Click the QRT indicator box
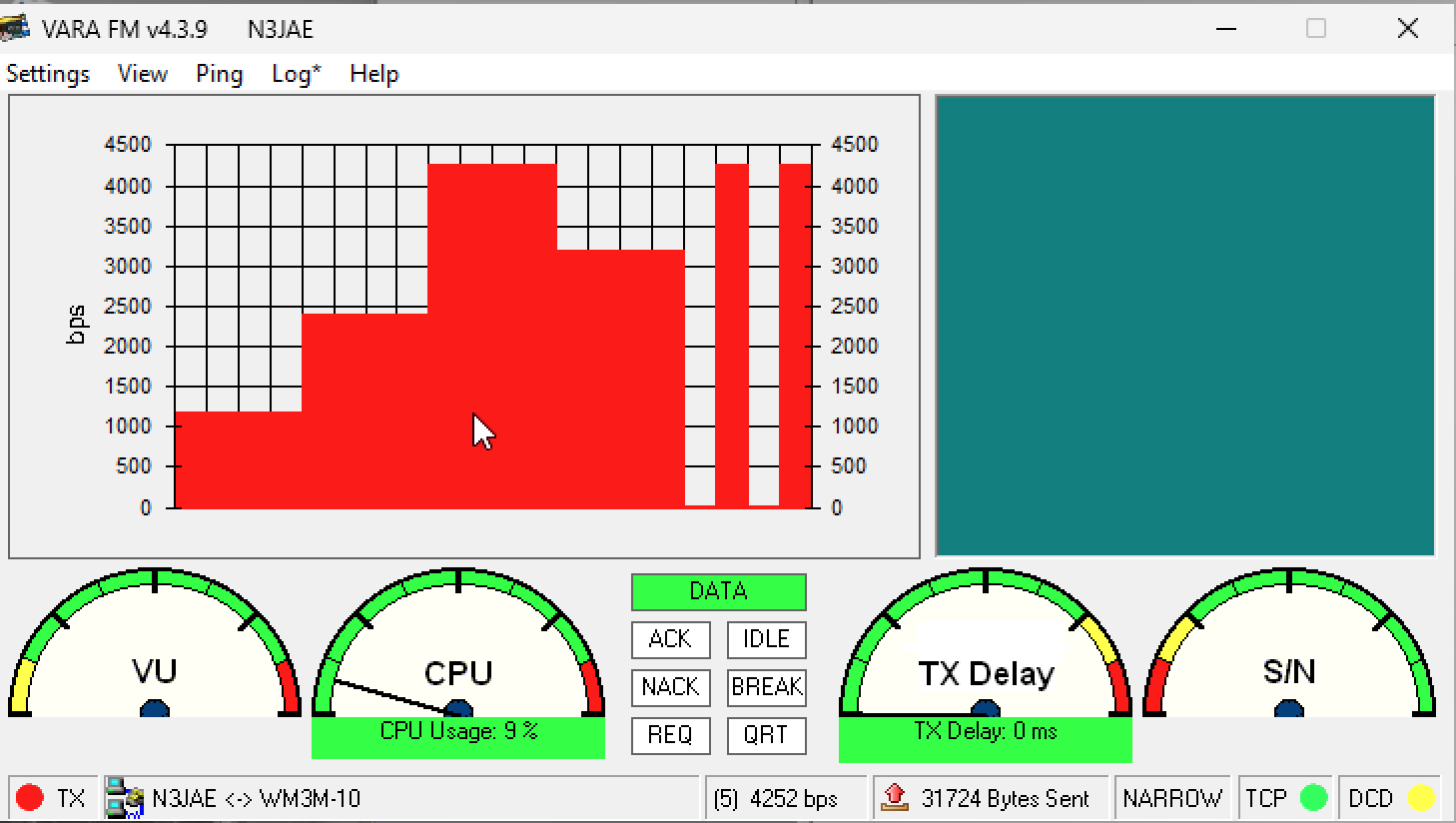 [x=766, y=735]
